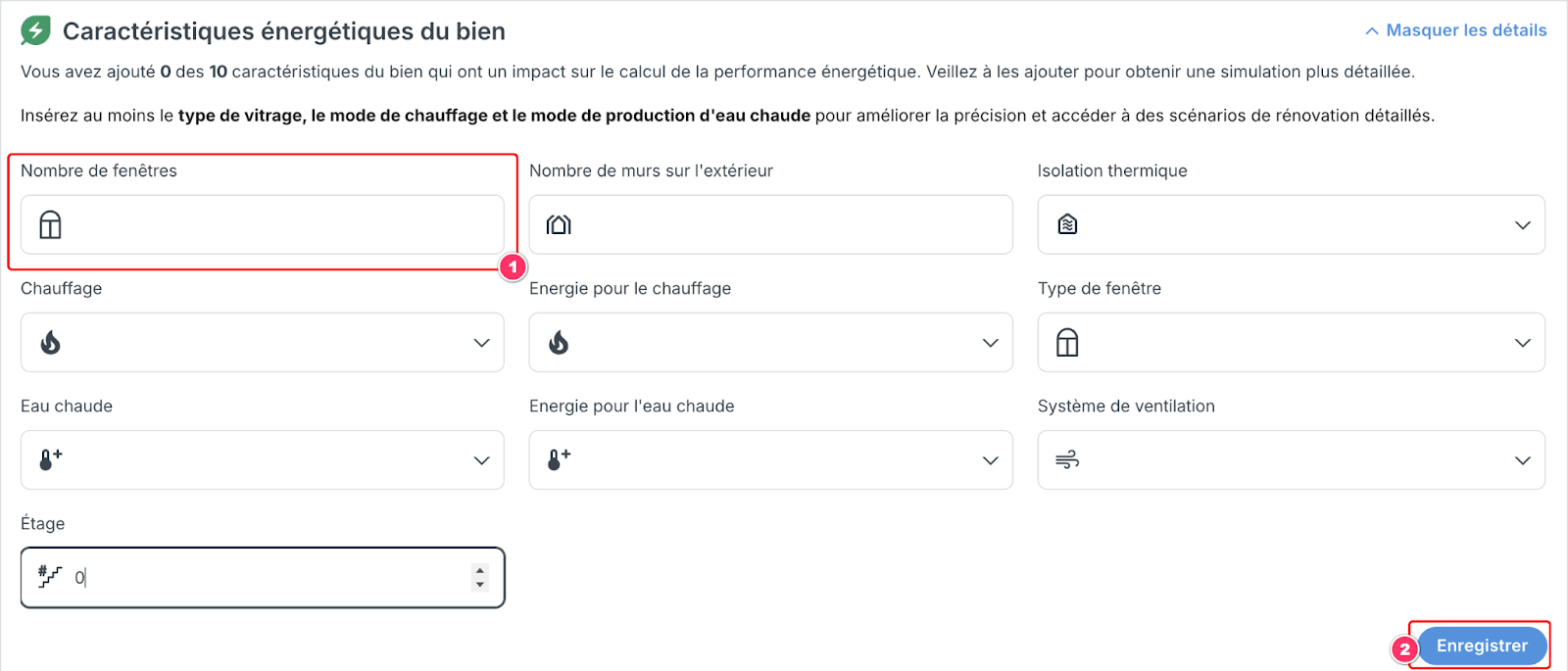1568x671 pixels.
Task: Collapse section via Masquer les détails
Action: pyautogui.click(x=1455, y=30)
